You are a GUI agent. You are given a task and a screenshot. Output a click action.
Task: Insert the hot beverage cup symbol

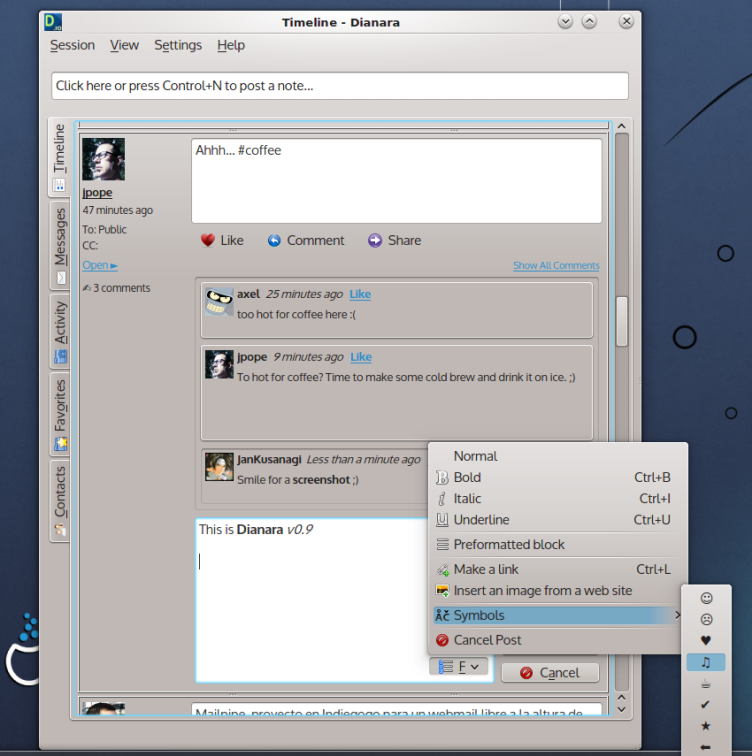coord(706,684)
